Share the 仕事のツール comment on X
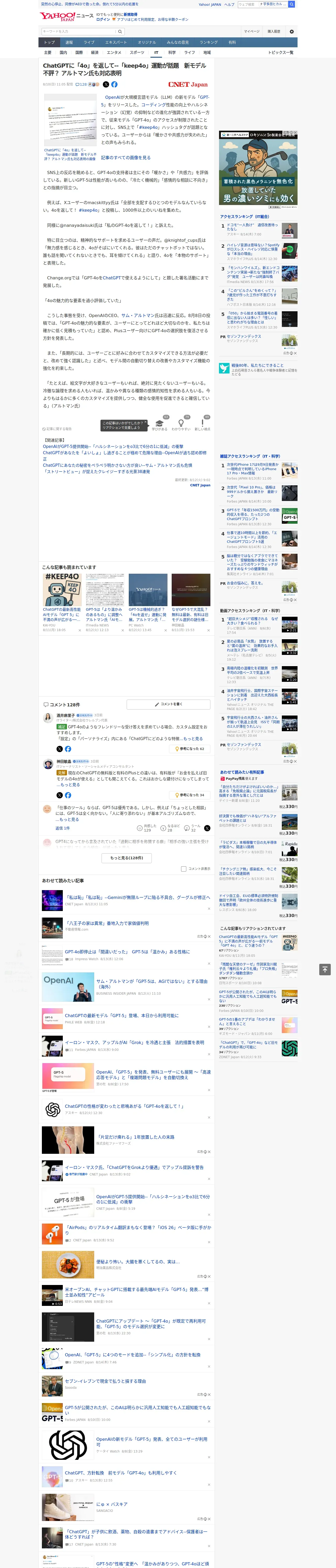Image resolution: width=336 pixels, height=1568 pixels. tap(207, 828)
